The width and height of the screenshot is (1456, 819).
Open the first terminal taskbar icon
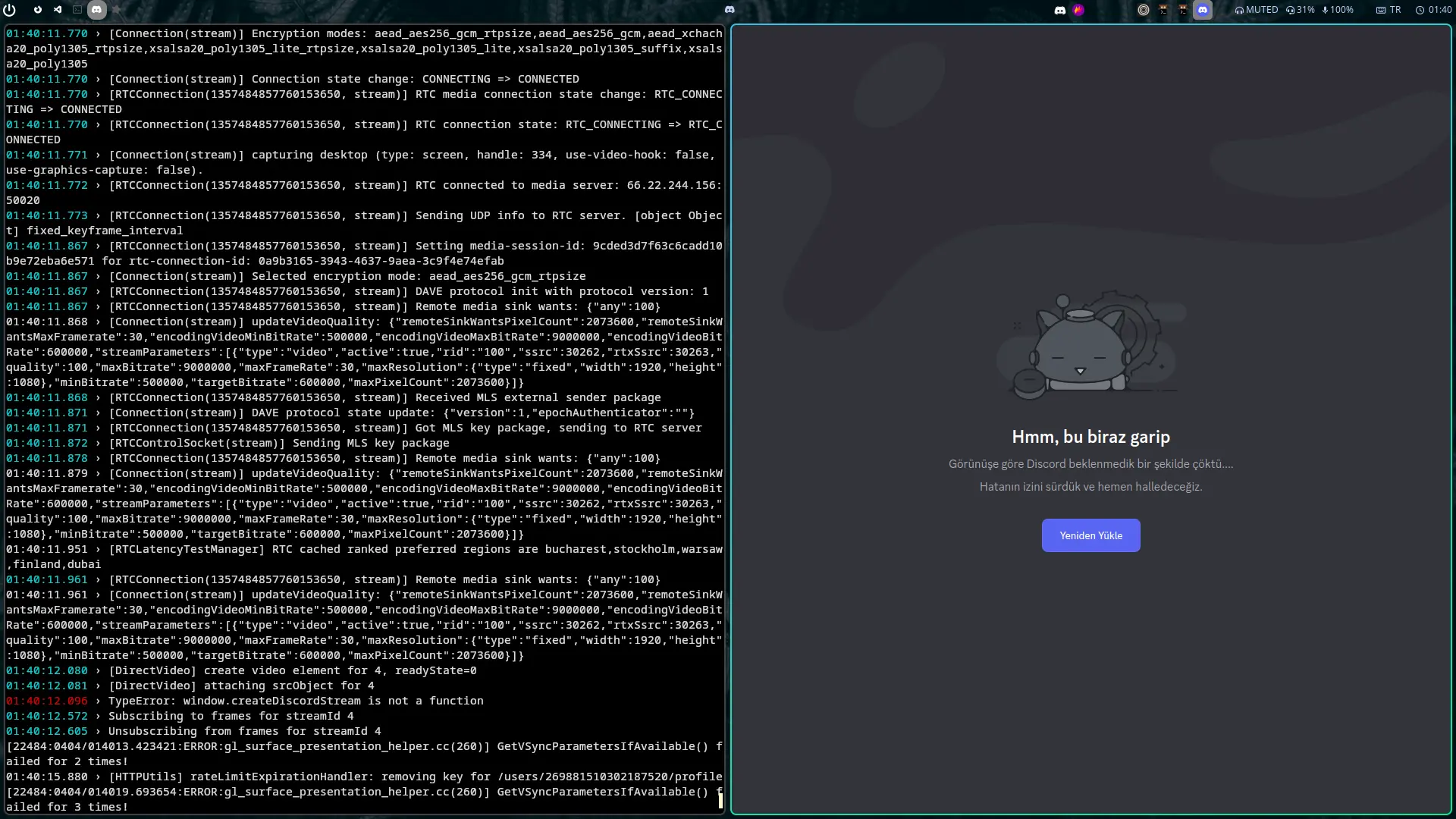[x=1163, y=10]
